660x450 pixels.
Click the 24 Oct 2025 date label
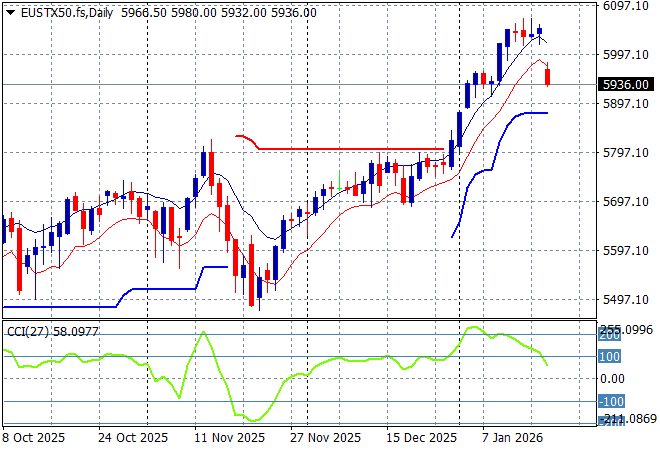click(x=133, y=438)
